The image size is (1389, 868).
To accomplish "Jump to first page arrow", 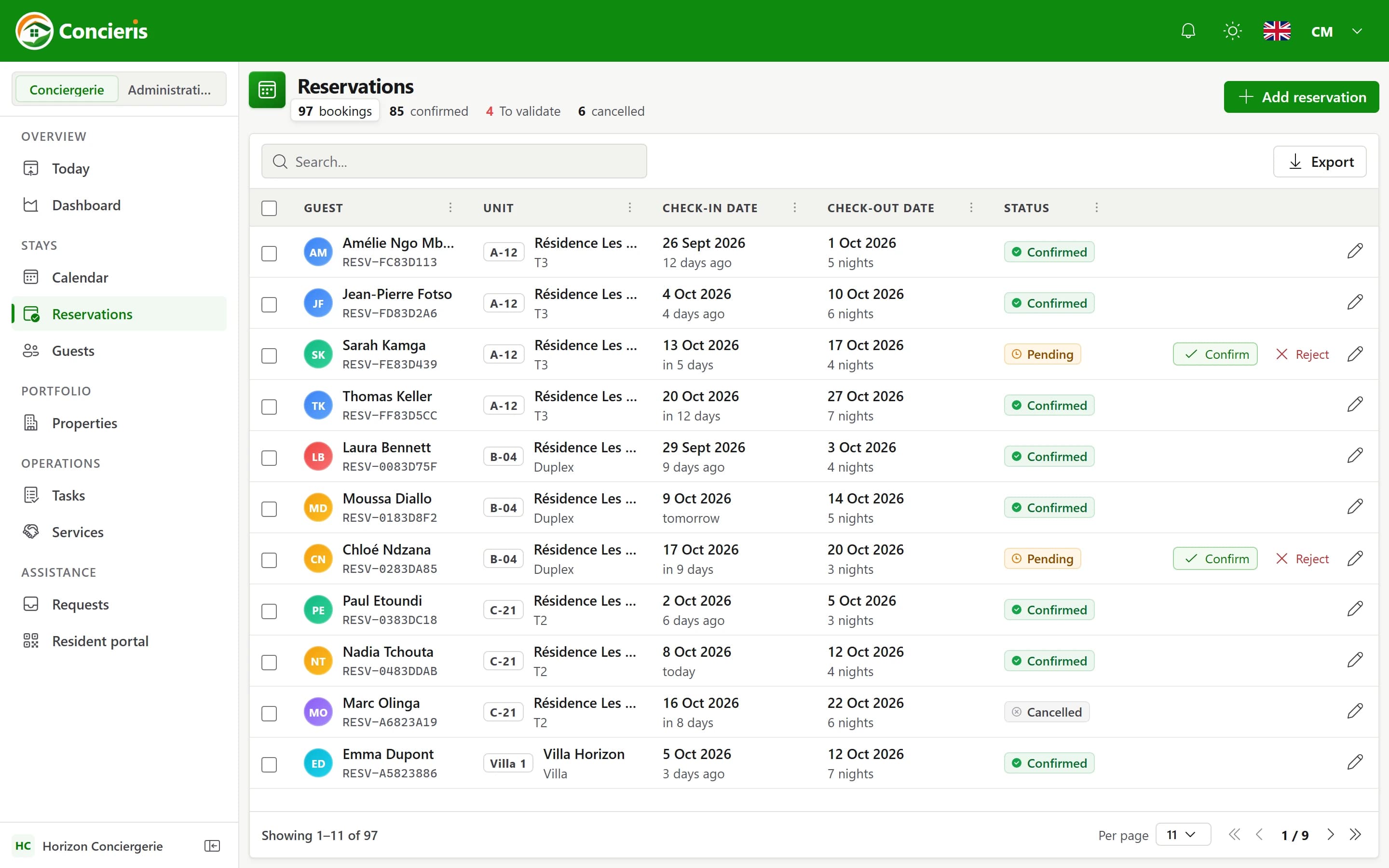I will pos(1234,835).
